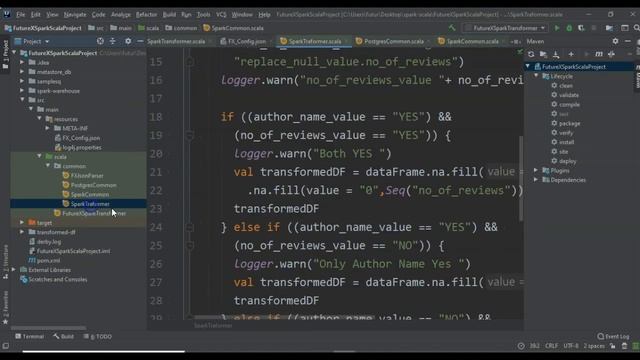Download sources icon in Maven toolbar
The image size is (640, 360).
(x=556, y=54)
